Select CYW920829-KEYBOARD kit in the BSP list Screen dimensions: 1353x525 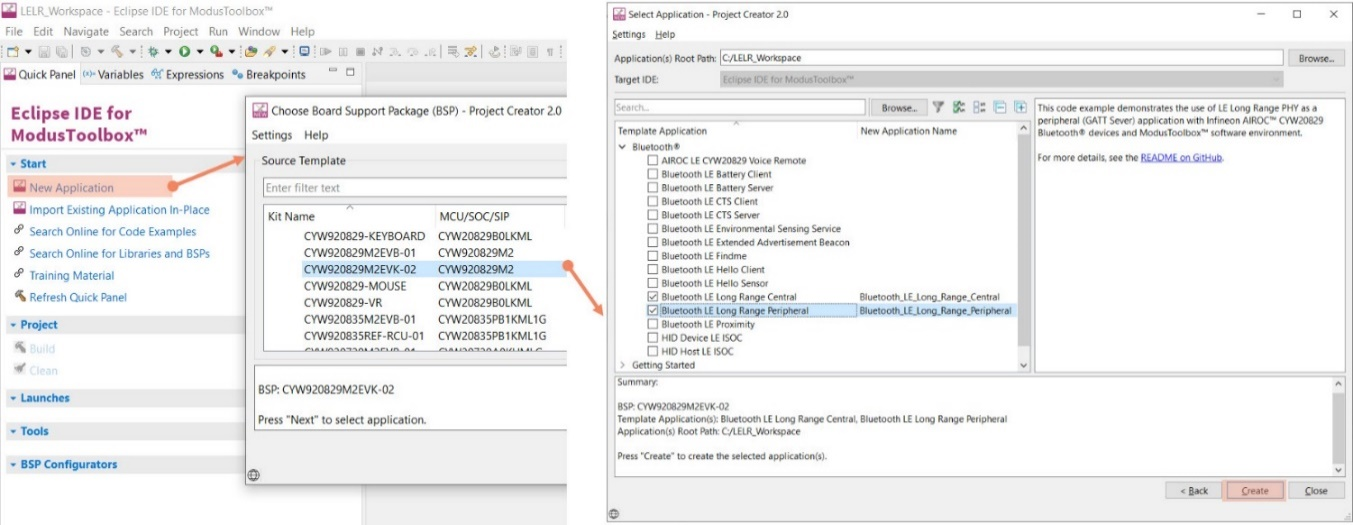[x=350, y=236]
